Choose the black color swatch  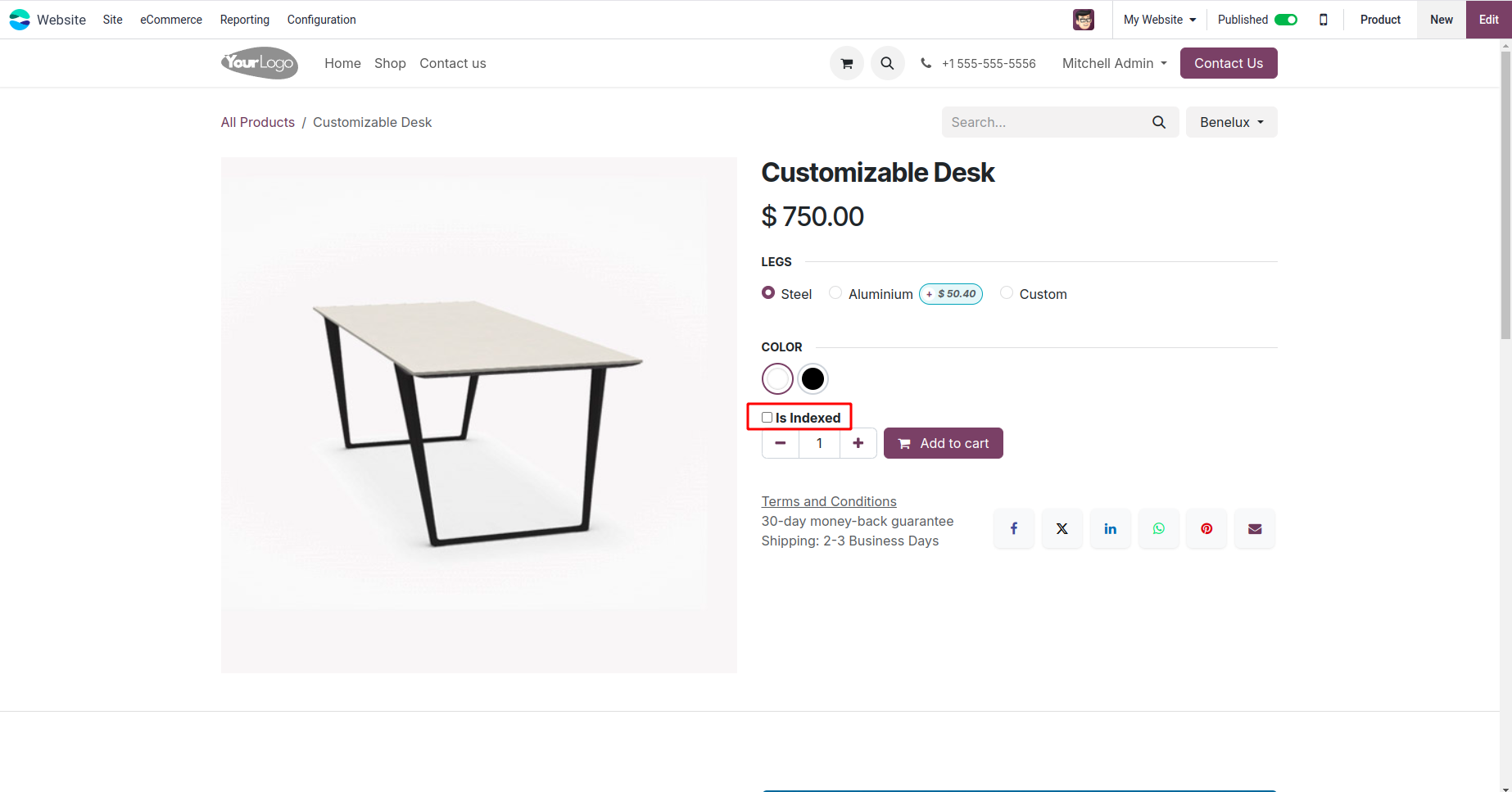click(813, 379)
